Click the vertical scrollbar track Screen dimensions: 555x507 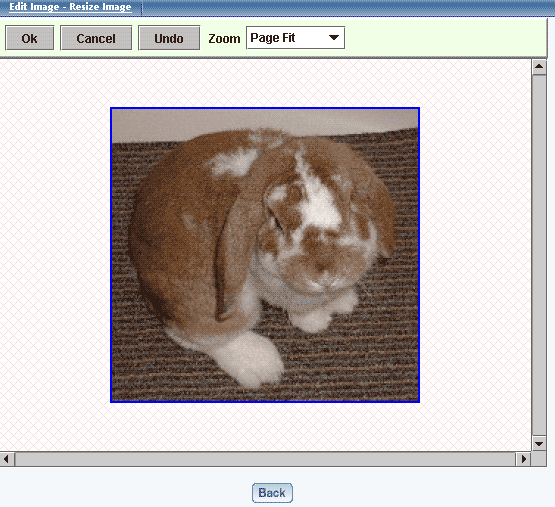pos(539,255)
